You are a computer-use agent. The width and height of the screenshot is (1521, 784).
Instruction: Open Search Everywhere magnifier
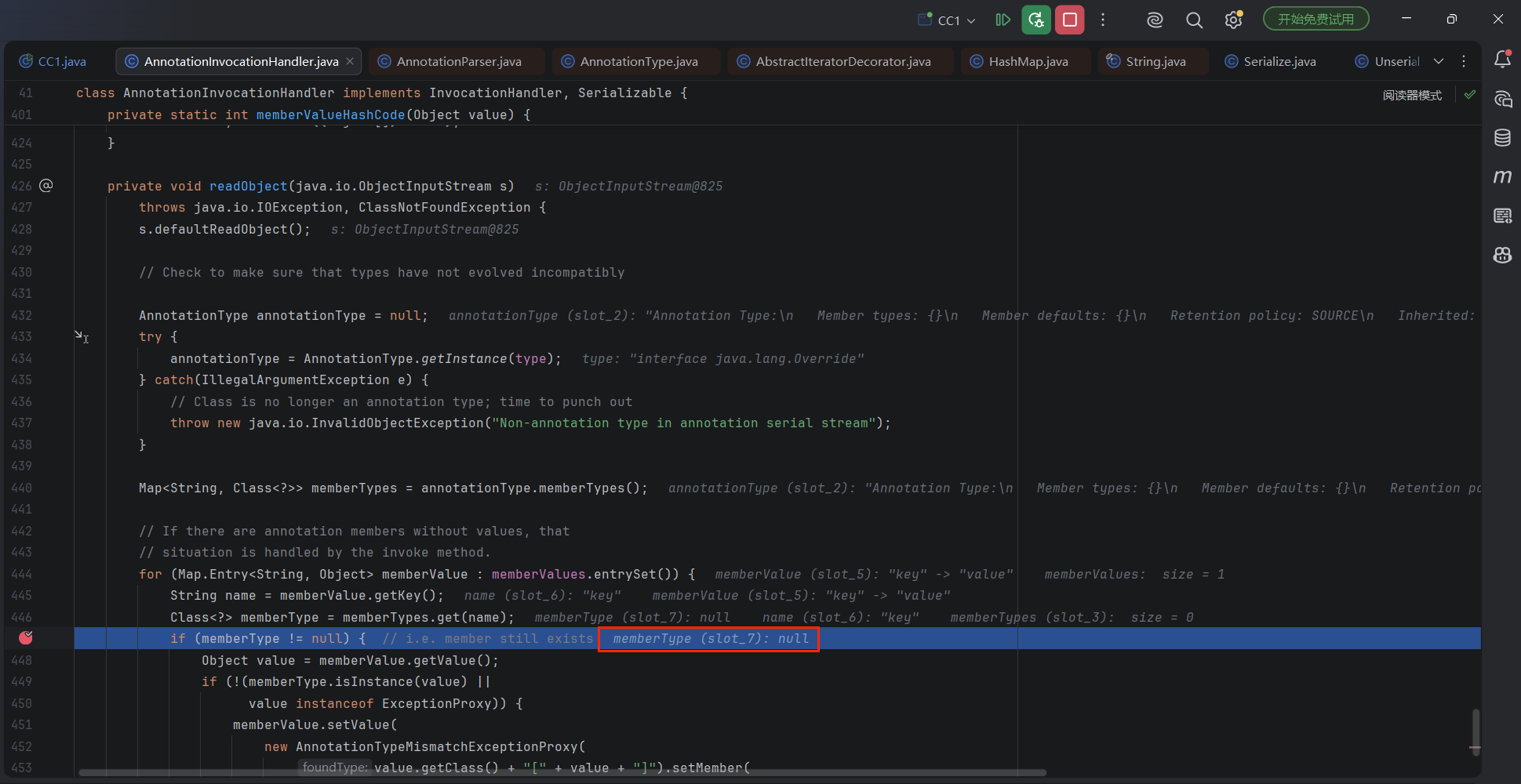1194,20
